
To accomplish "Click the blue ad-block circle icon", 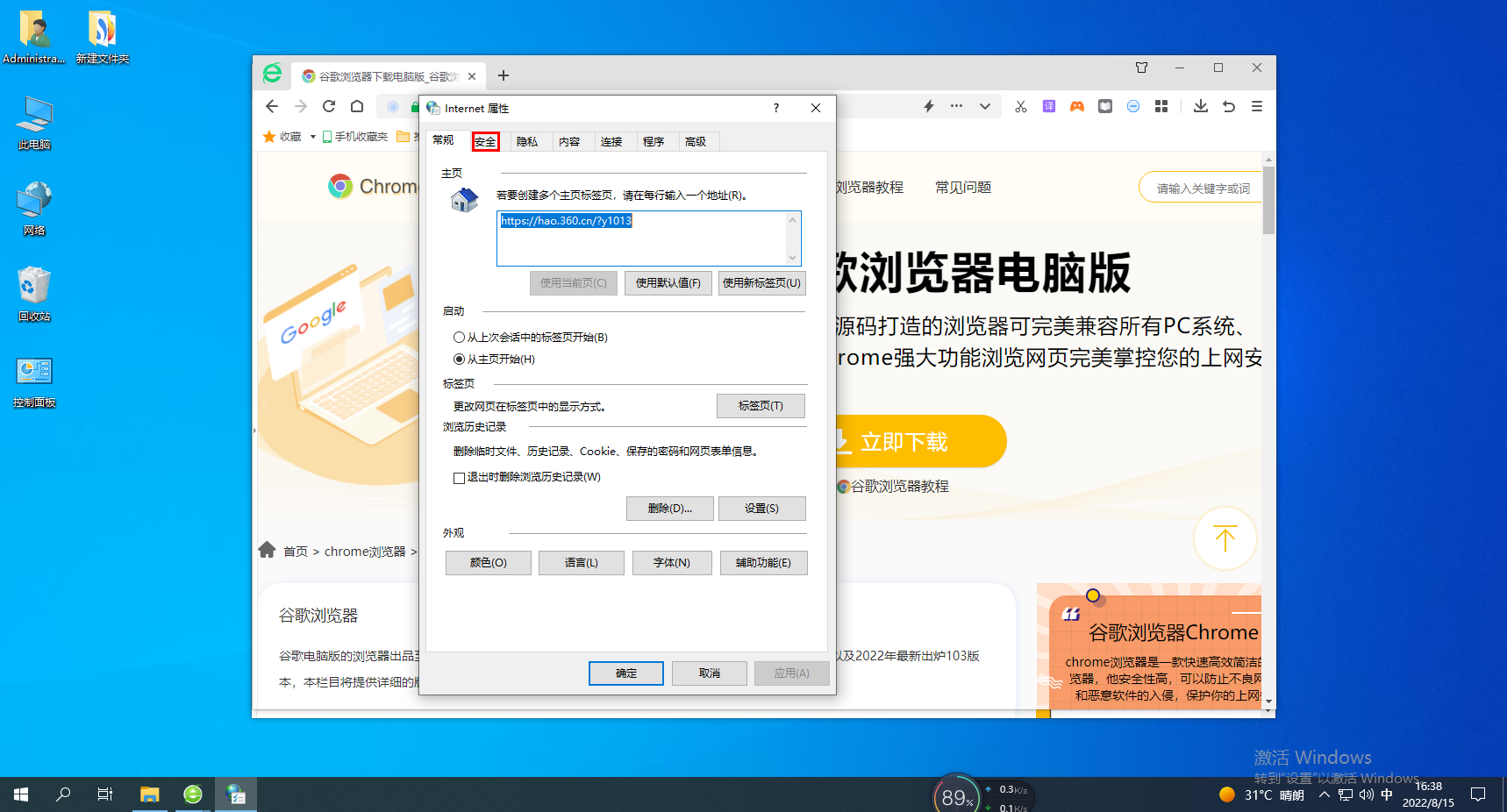I will point(1133,106).
